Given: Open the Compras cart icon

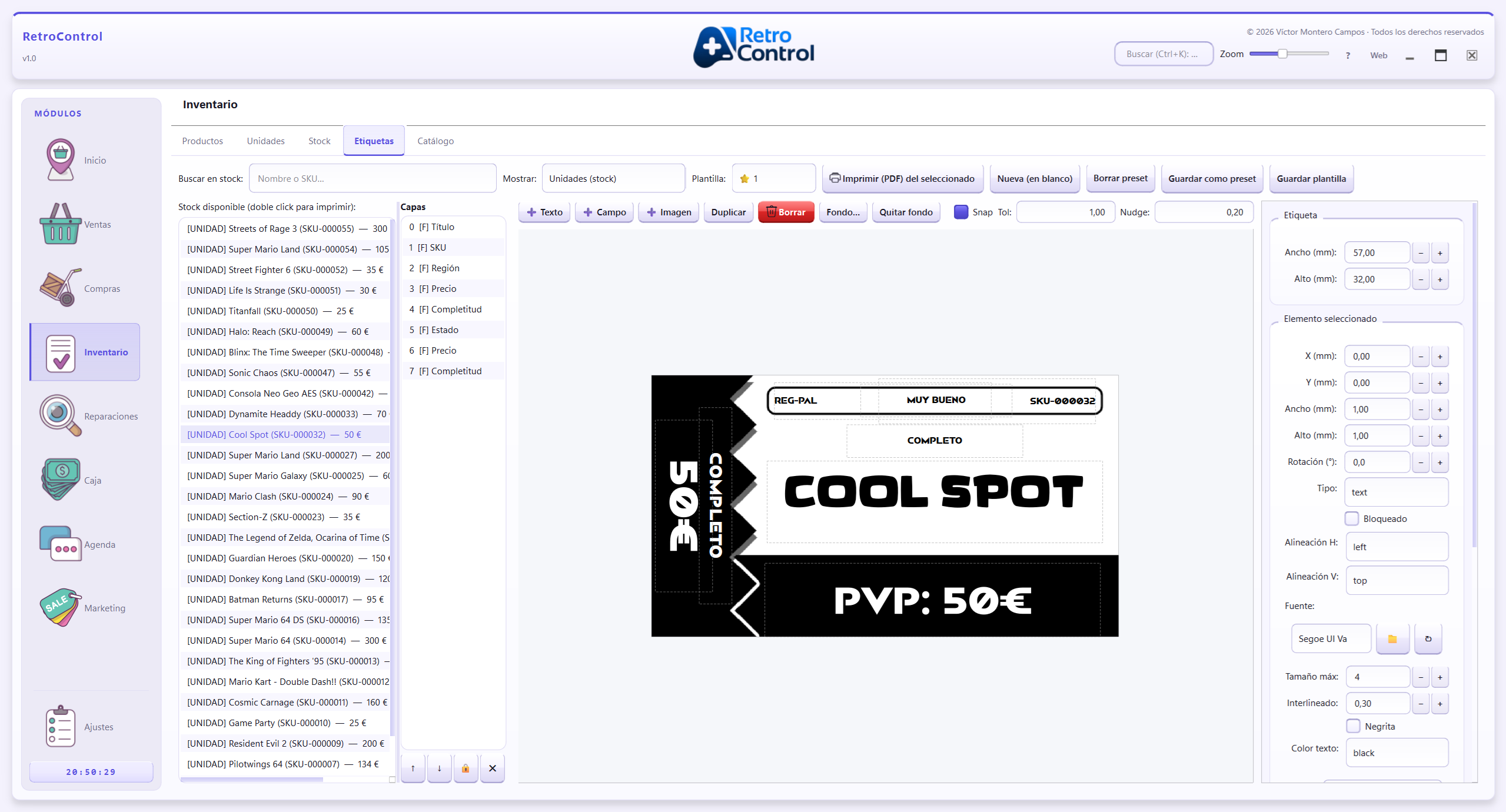Looking at the screenshot, I should click(60, 288).
